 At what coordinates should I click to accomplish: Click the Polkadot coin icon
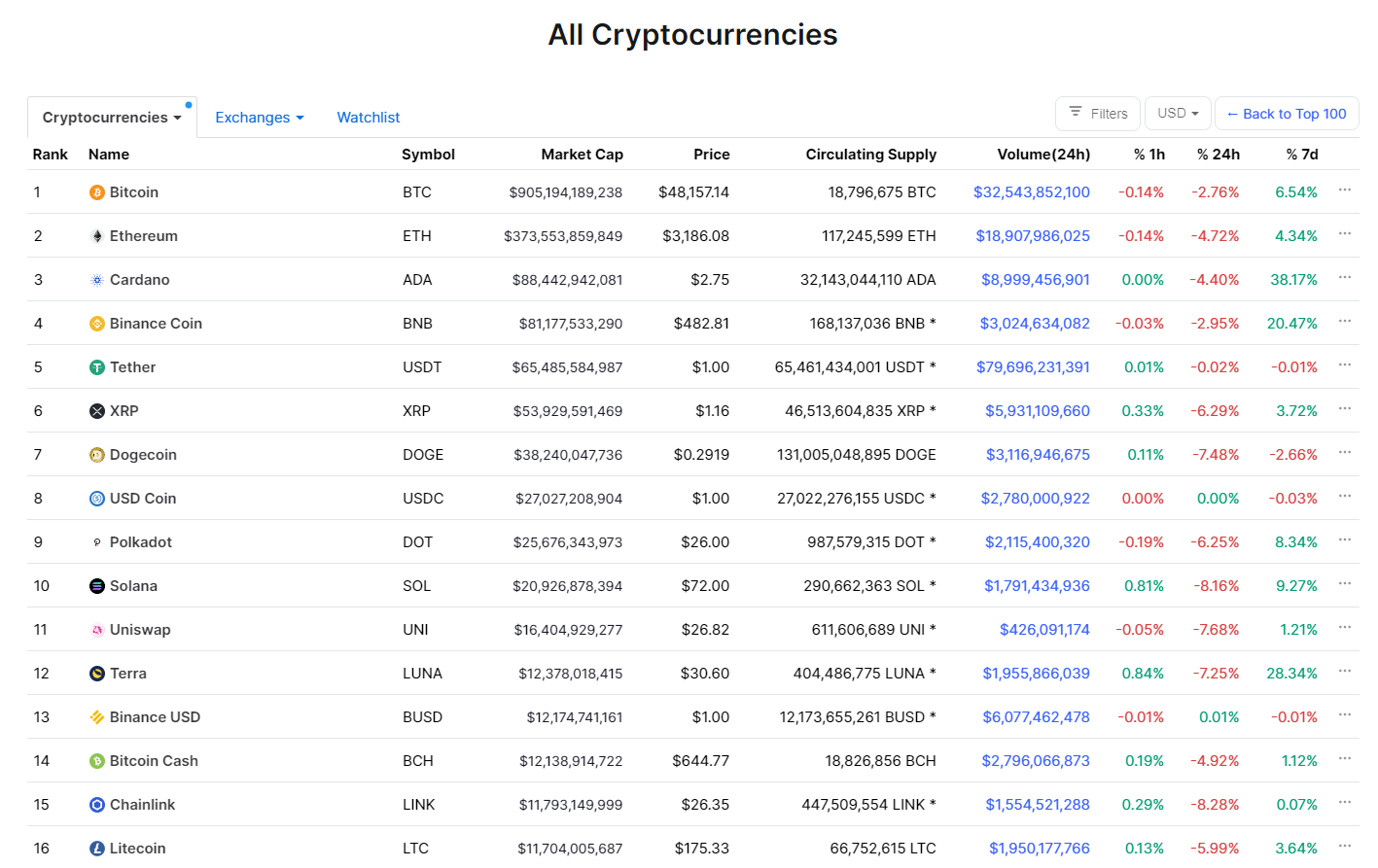point(97,542)
